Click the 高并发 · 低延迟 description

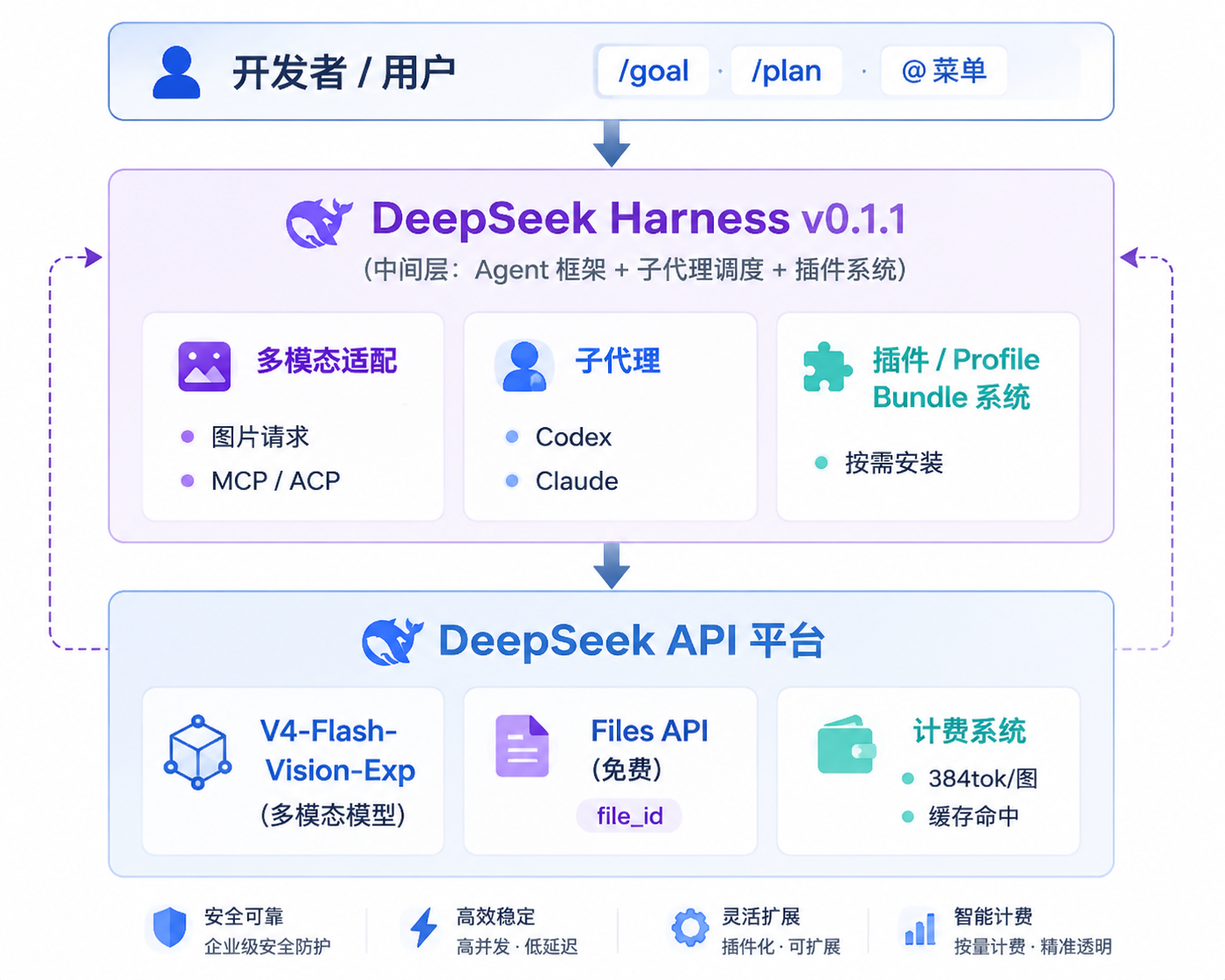pos(517,947)
